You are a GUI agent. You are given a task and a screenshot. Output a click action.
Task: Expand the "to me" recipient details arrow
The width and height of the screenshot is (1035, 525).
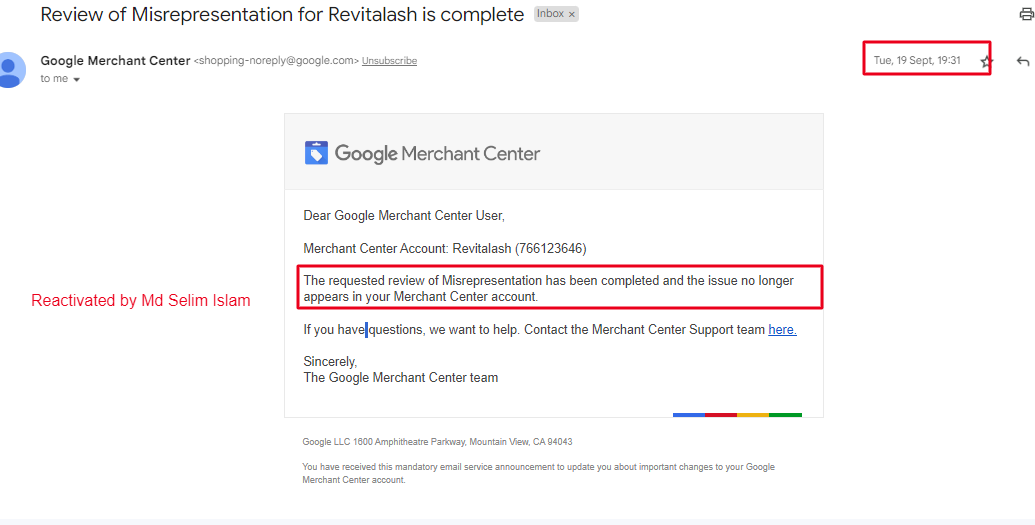coord(76,80)
